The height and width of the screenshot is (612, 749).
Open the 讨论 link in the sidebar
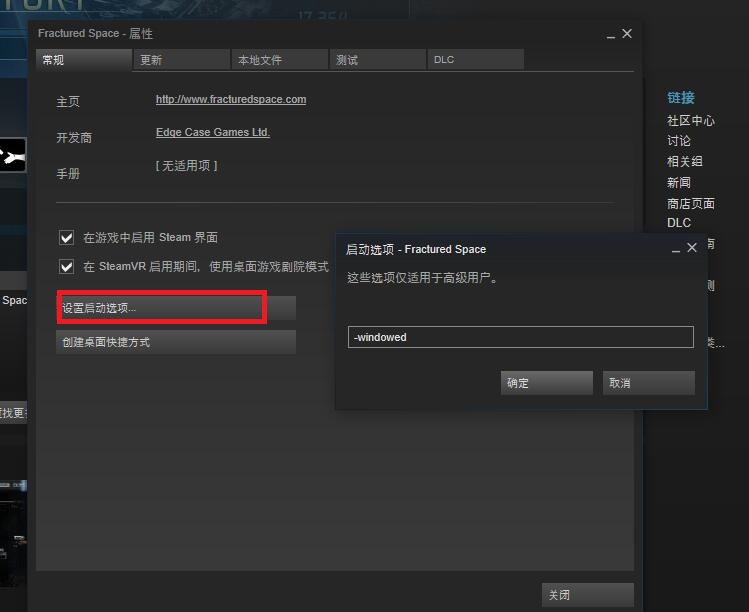pos(679,141)
